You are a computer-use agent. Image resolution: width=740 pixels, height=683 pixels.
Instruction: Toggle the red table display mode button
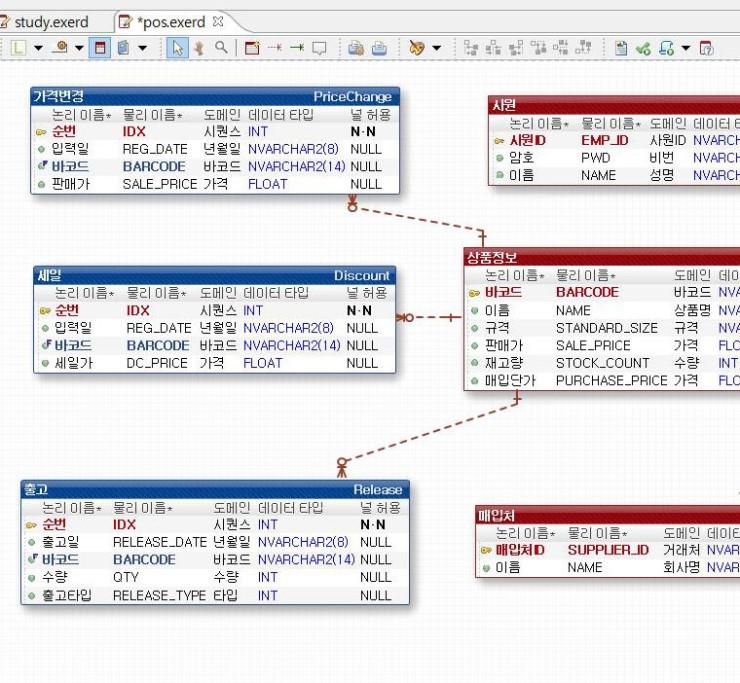coord(100,48)
